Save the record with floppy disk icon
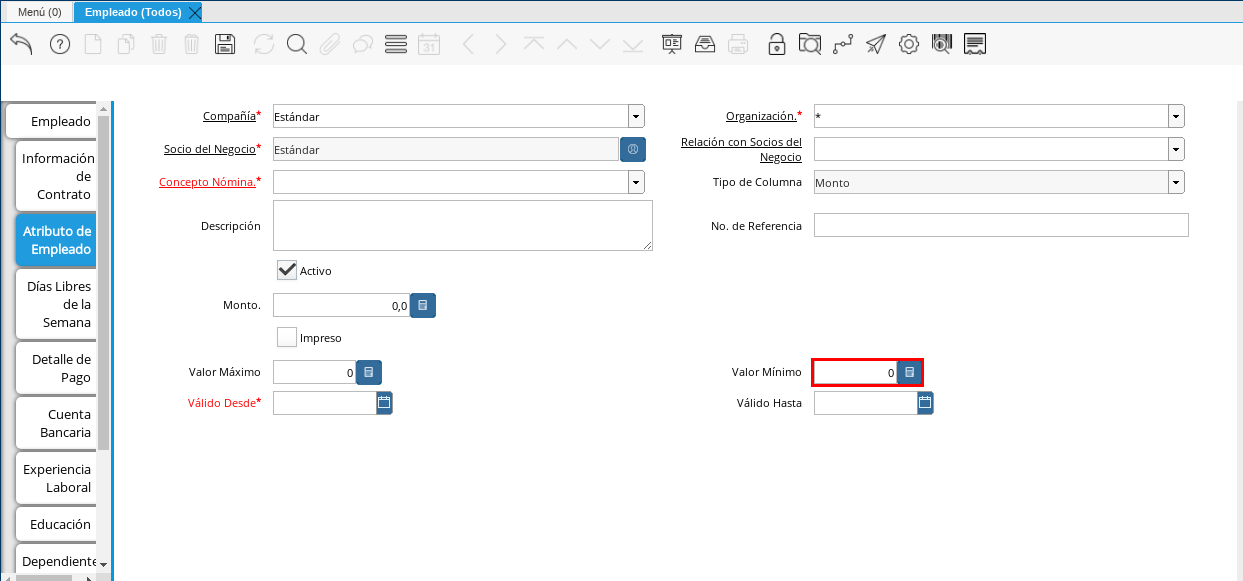The height and width of the screenshot is (581, 1243). (225, 44)
